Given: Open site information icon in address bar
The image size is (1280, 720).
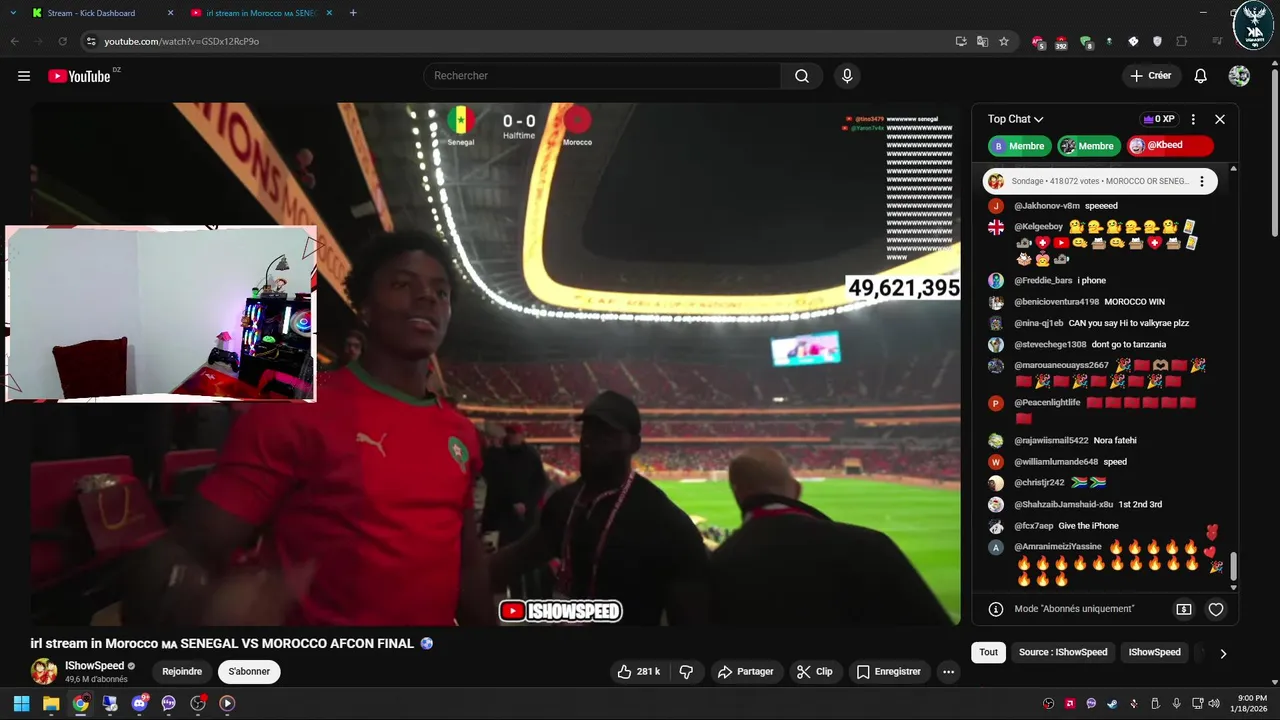Looking at the screenshot, I should [x=91, y=41].
